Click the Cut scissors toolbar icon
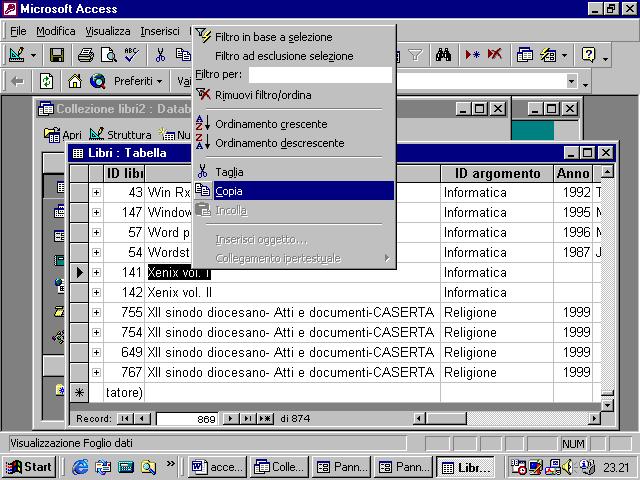The height and width of the screenshot is (480, 640). point(160,55)
